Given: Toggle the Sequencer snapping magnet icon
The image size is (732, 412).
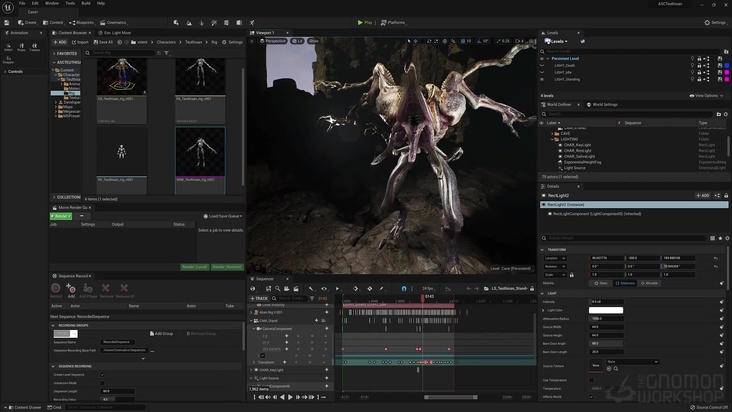Looking at the screenshot, I should [404, 289].
